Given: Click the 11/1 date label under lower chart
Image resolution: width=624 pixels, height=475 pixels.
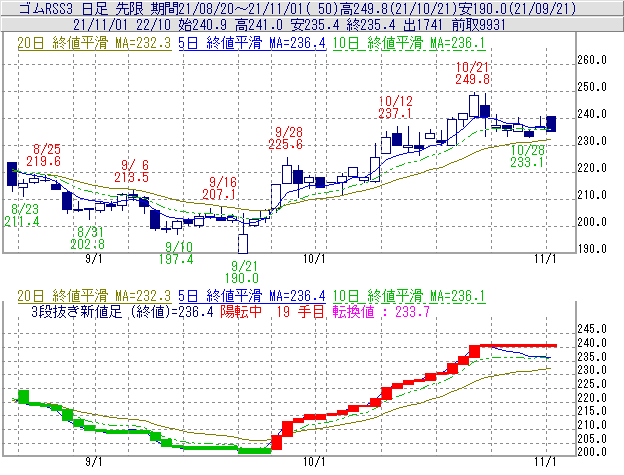Looking at the screenshot, I should click(545, 462).
